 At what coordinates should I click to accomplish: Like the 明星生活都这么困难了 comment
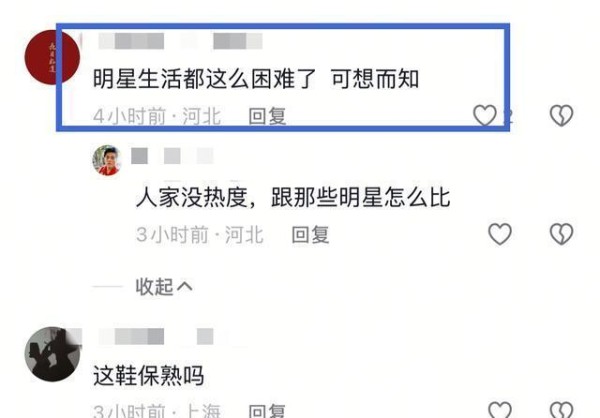click(485, 115)
